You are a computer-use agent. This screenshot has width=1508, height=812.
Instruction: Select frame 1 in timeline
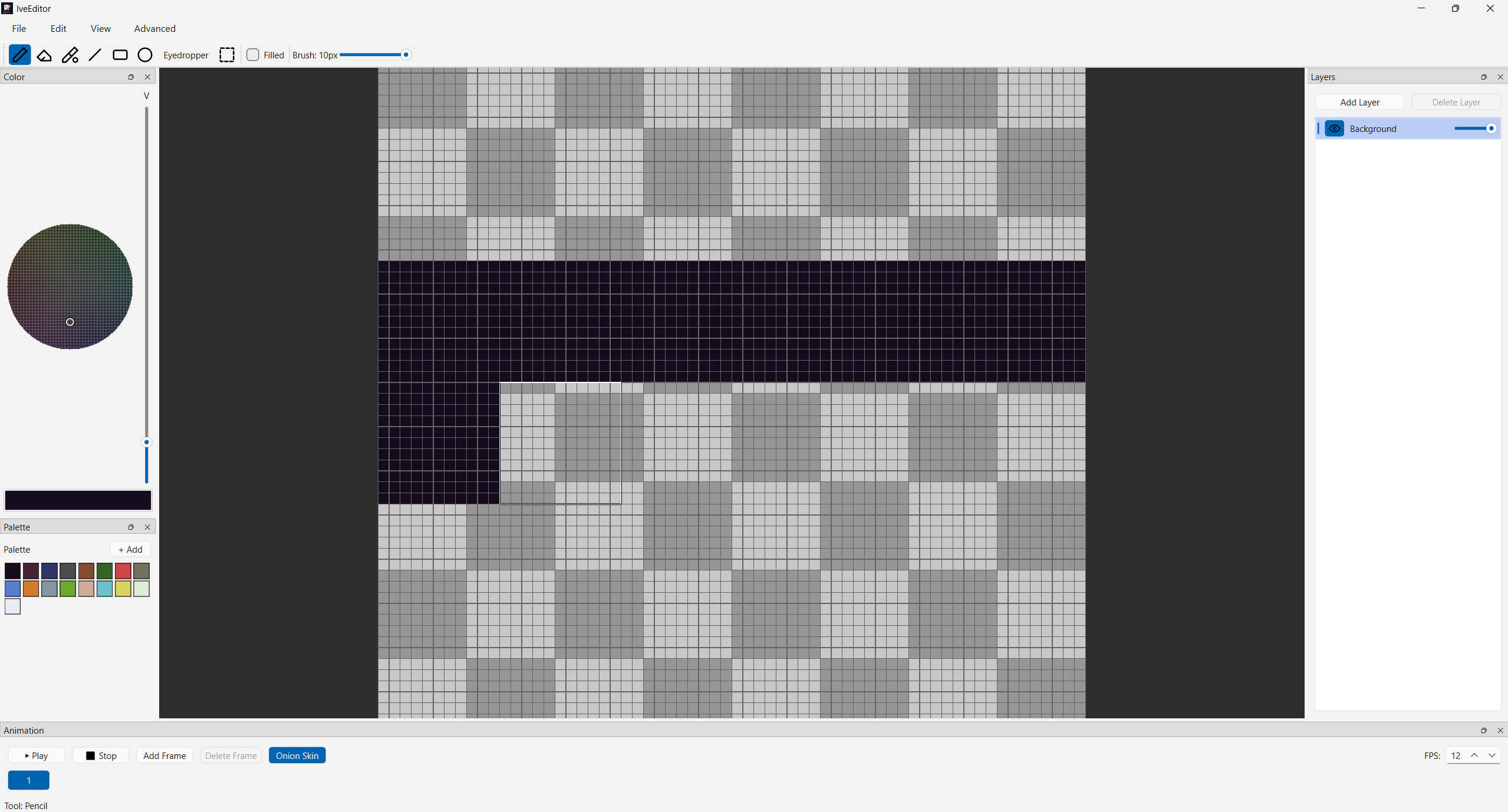point(28,780)
